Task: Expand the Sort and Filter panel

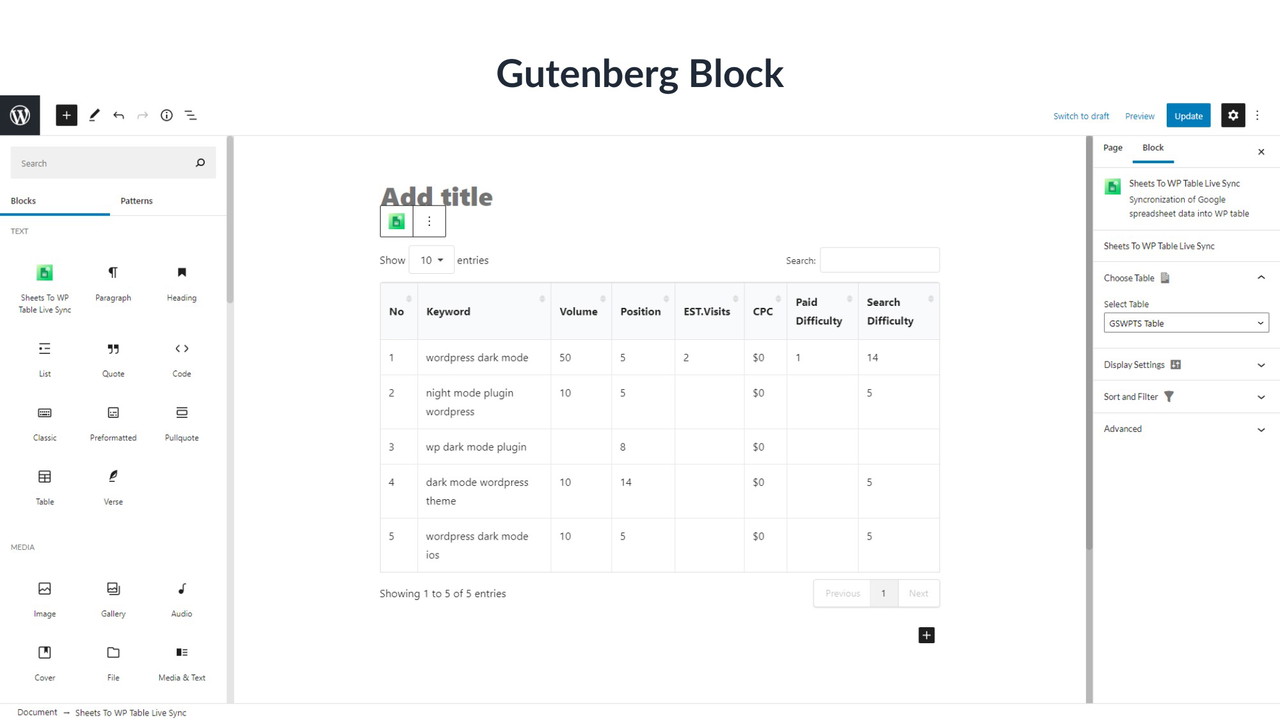Action: (1186, 397)
